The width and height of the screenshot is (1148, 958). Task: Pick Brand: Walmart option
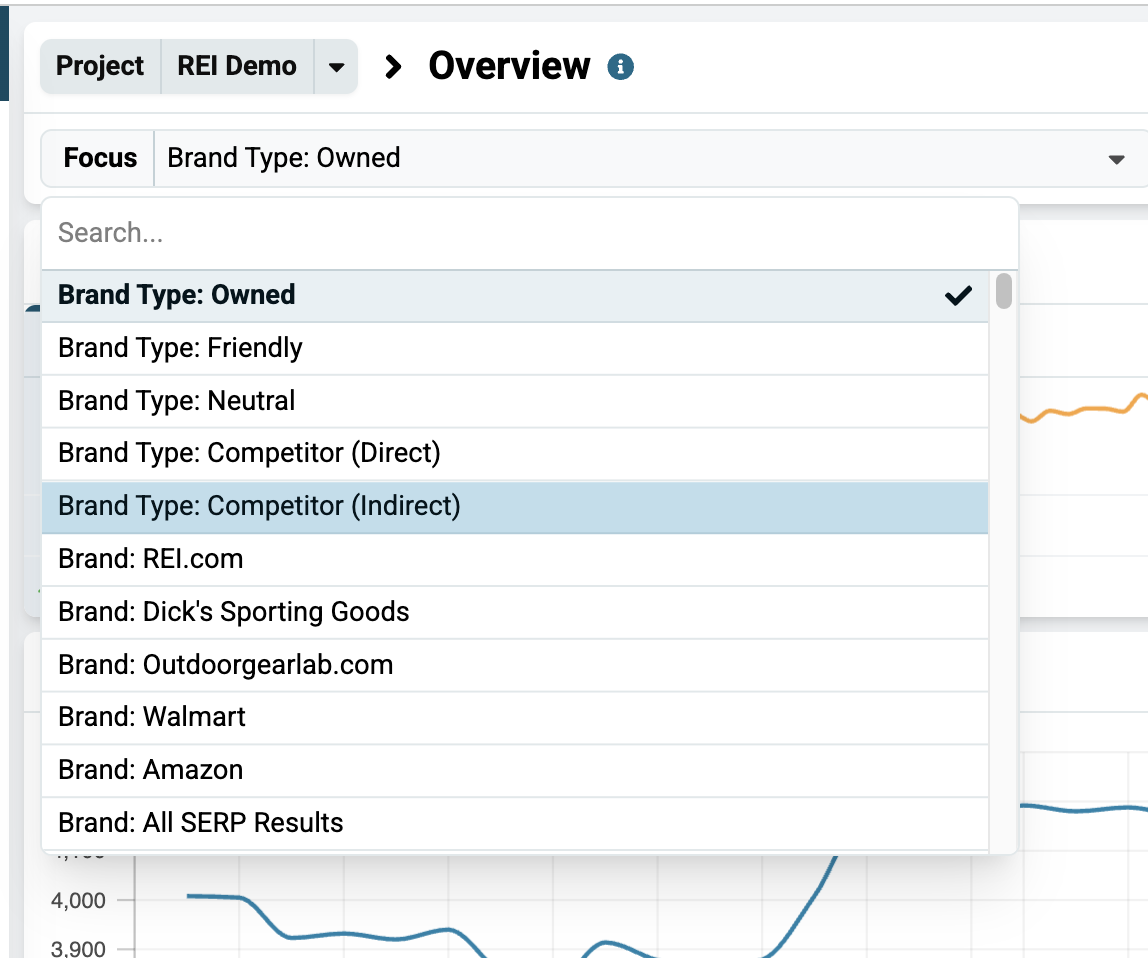click(x=515, y=717)
